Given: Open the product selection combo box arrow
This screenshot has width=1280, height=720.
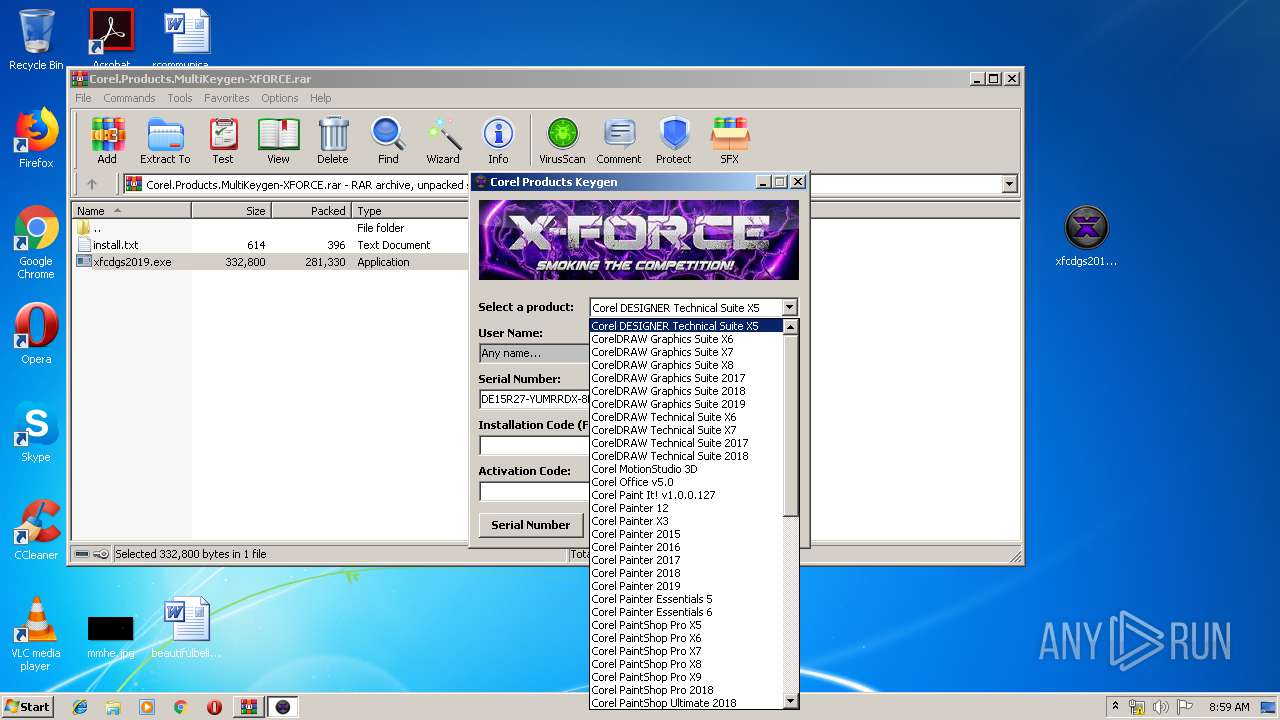Looking at the screenshot, I should pos(789,308).
